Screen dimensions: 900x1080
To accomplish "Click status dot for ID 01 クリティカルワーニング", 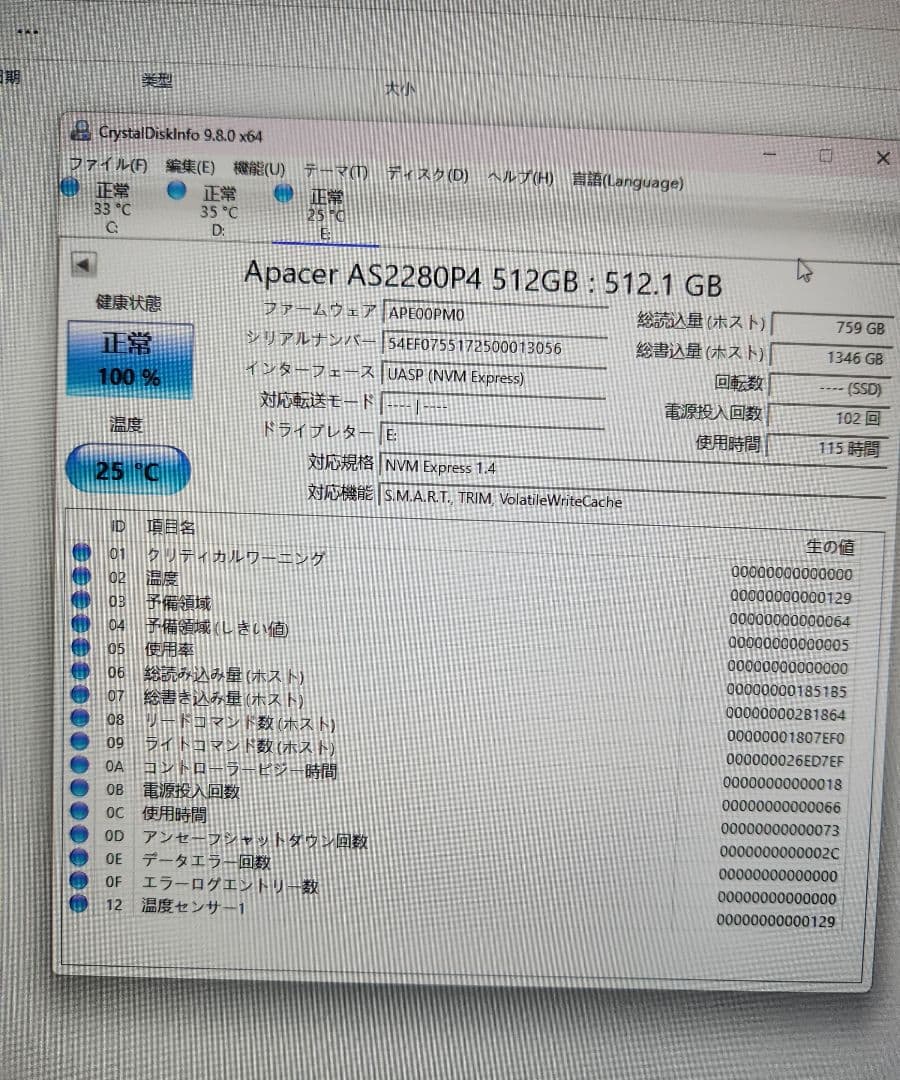I will point(81,552).
